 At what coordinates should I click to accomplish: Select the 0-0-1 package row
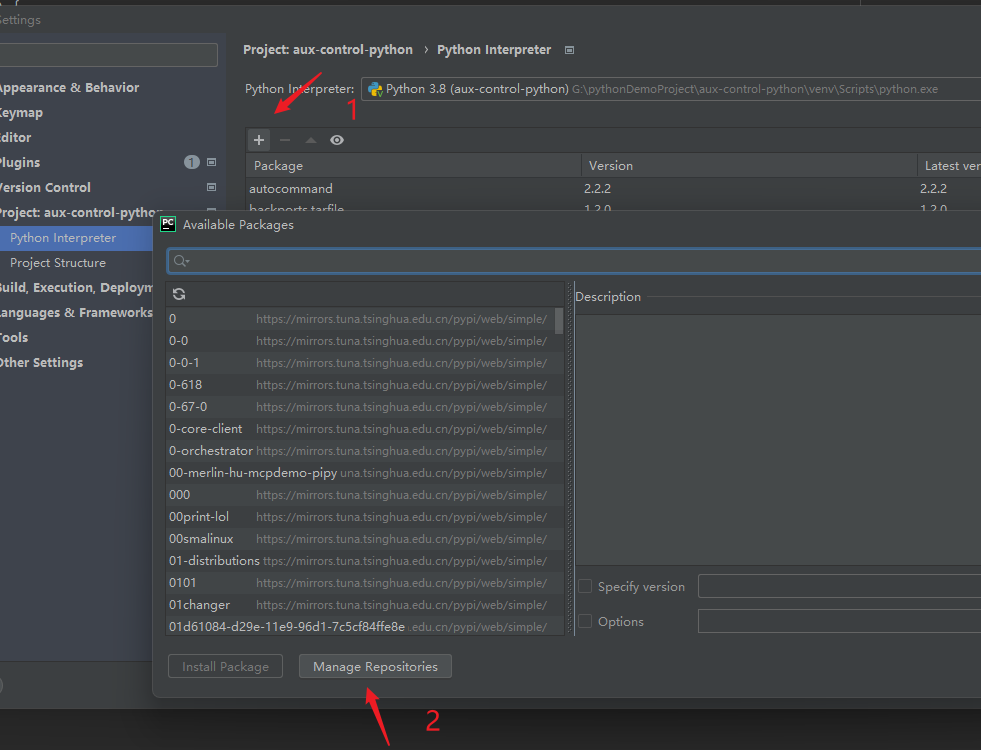[365, 363]
